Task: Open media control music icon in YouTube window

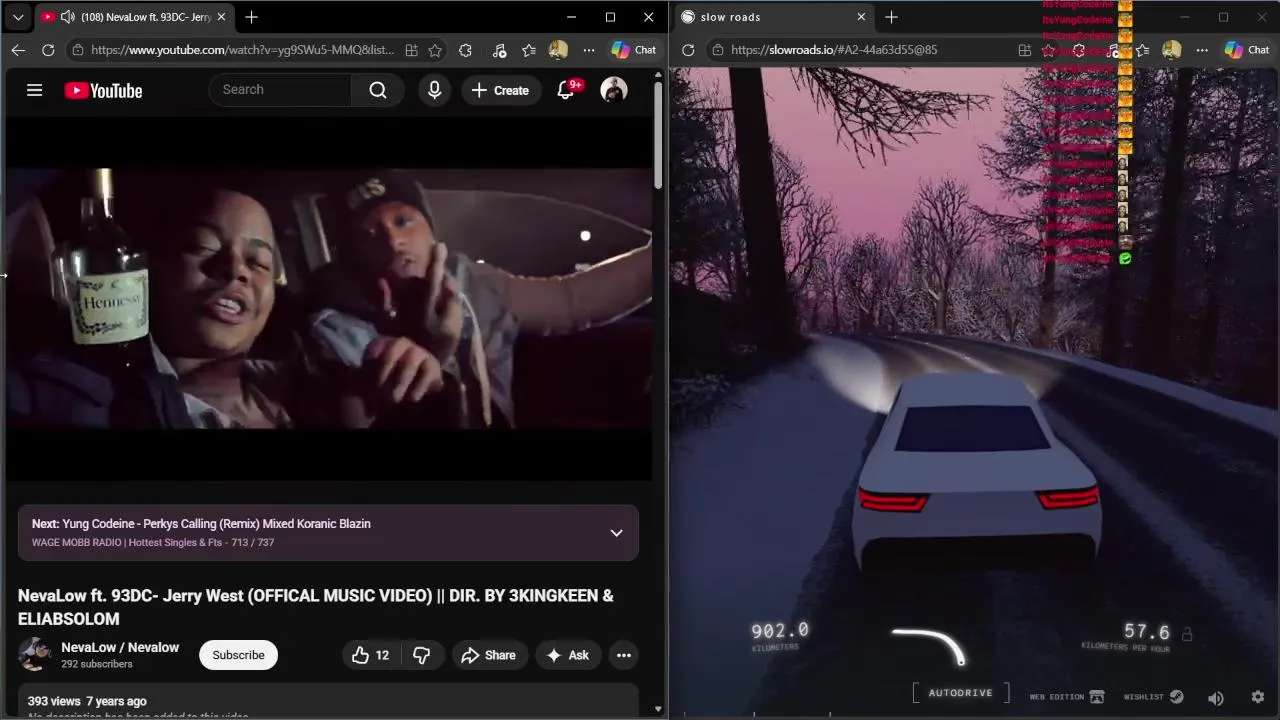Action: 500,50
